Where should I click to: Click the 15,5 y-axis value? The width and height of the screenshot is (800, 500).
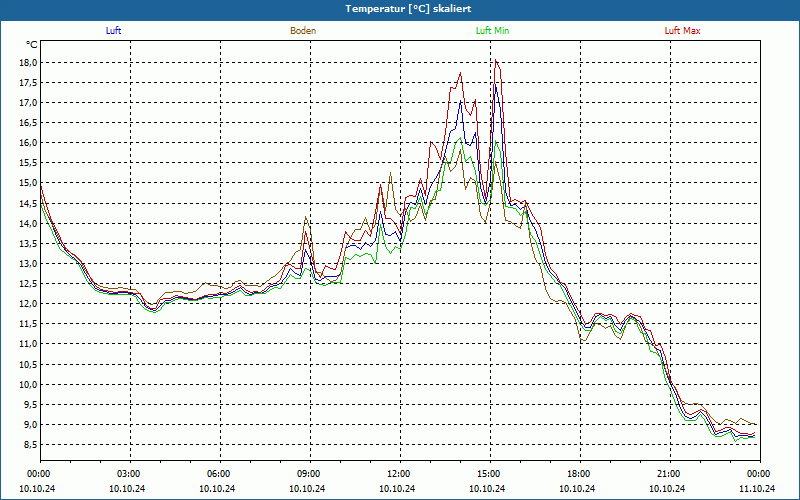pyautogui.click(x=29, y=163)
